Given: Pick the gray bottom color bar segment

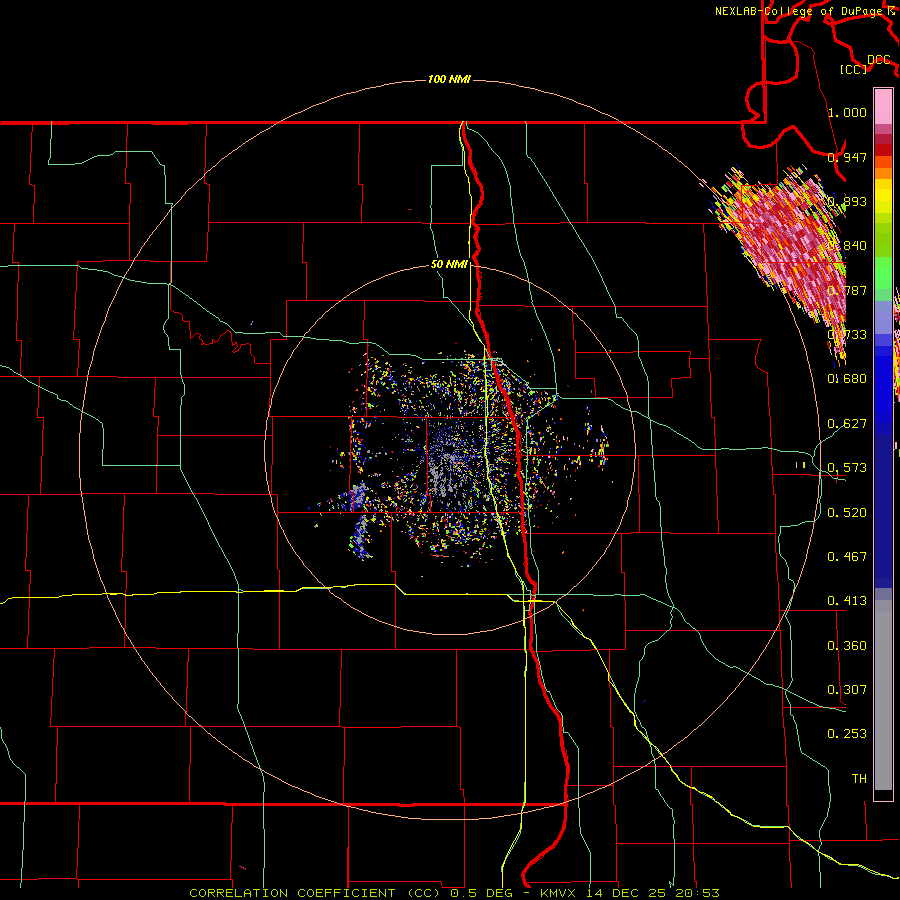Looking at the screenshot, I should coord(883,695).
